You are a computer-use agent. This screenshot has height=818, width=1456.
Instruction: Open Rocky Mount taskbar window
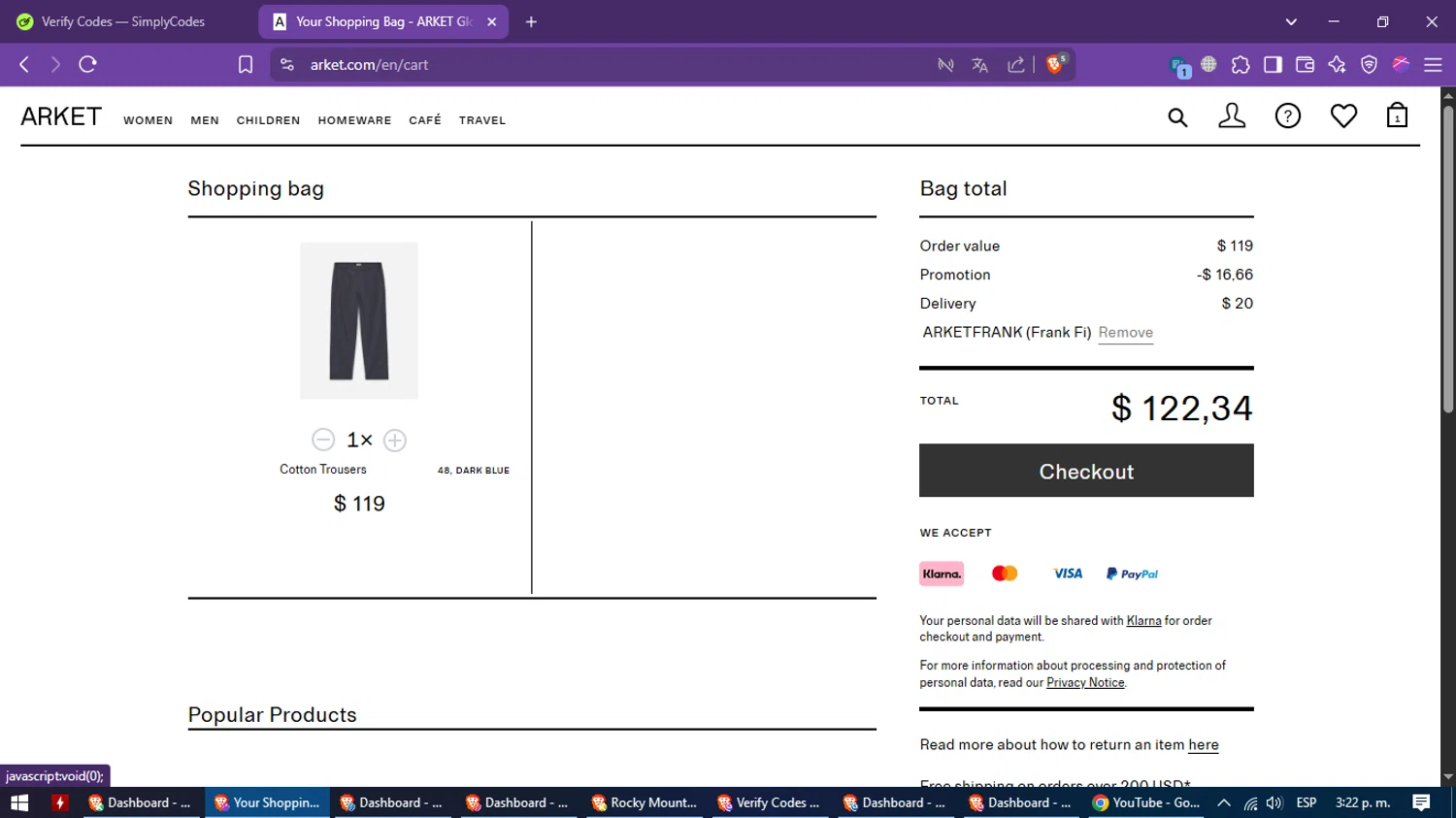(x=645, y=802)
